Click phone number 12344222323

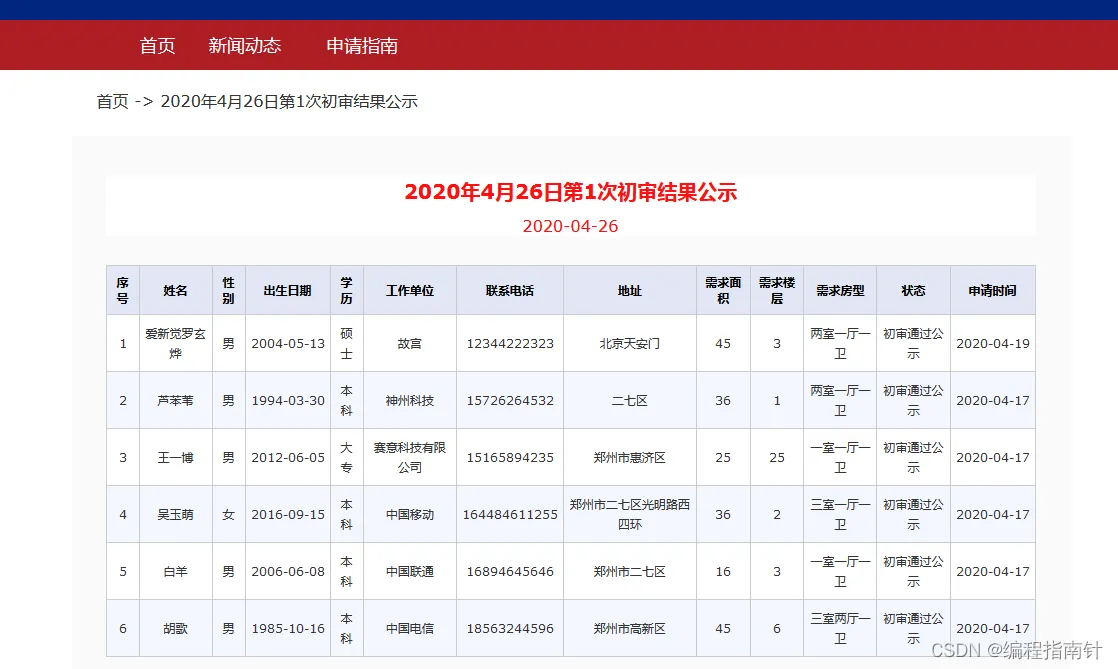pos(510,343)
